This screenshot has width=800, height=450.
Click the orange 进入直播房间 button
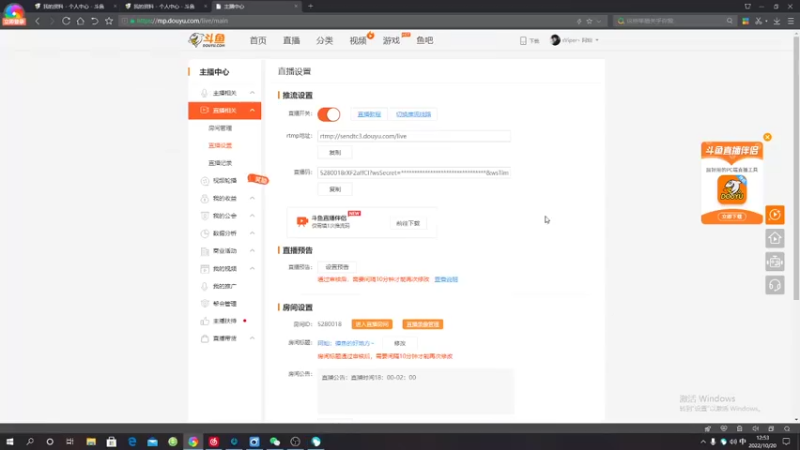pos(372,324)
